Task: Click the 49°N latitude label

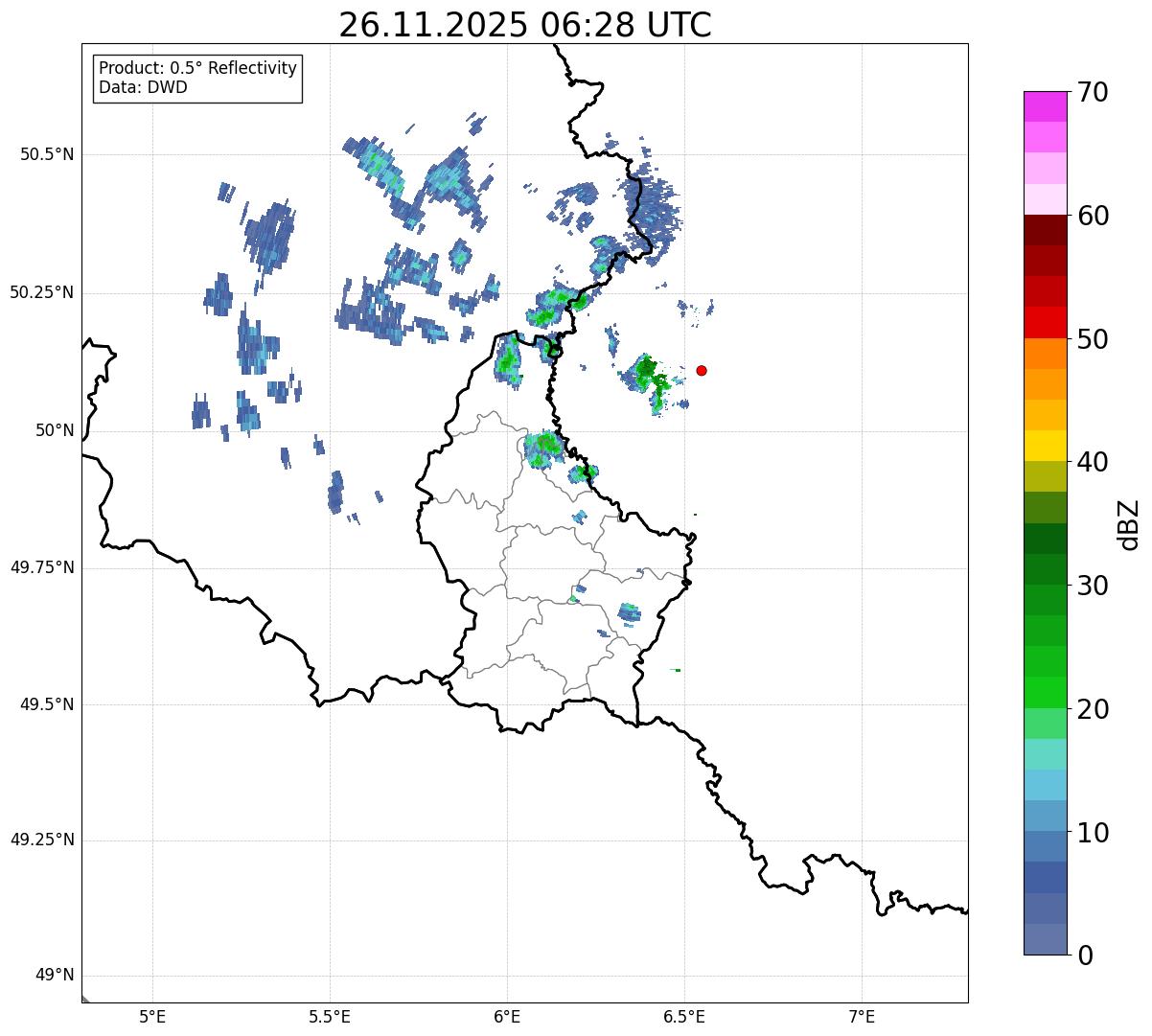Action: pos(55,976)
